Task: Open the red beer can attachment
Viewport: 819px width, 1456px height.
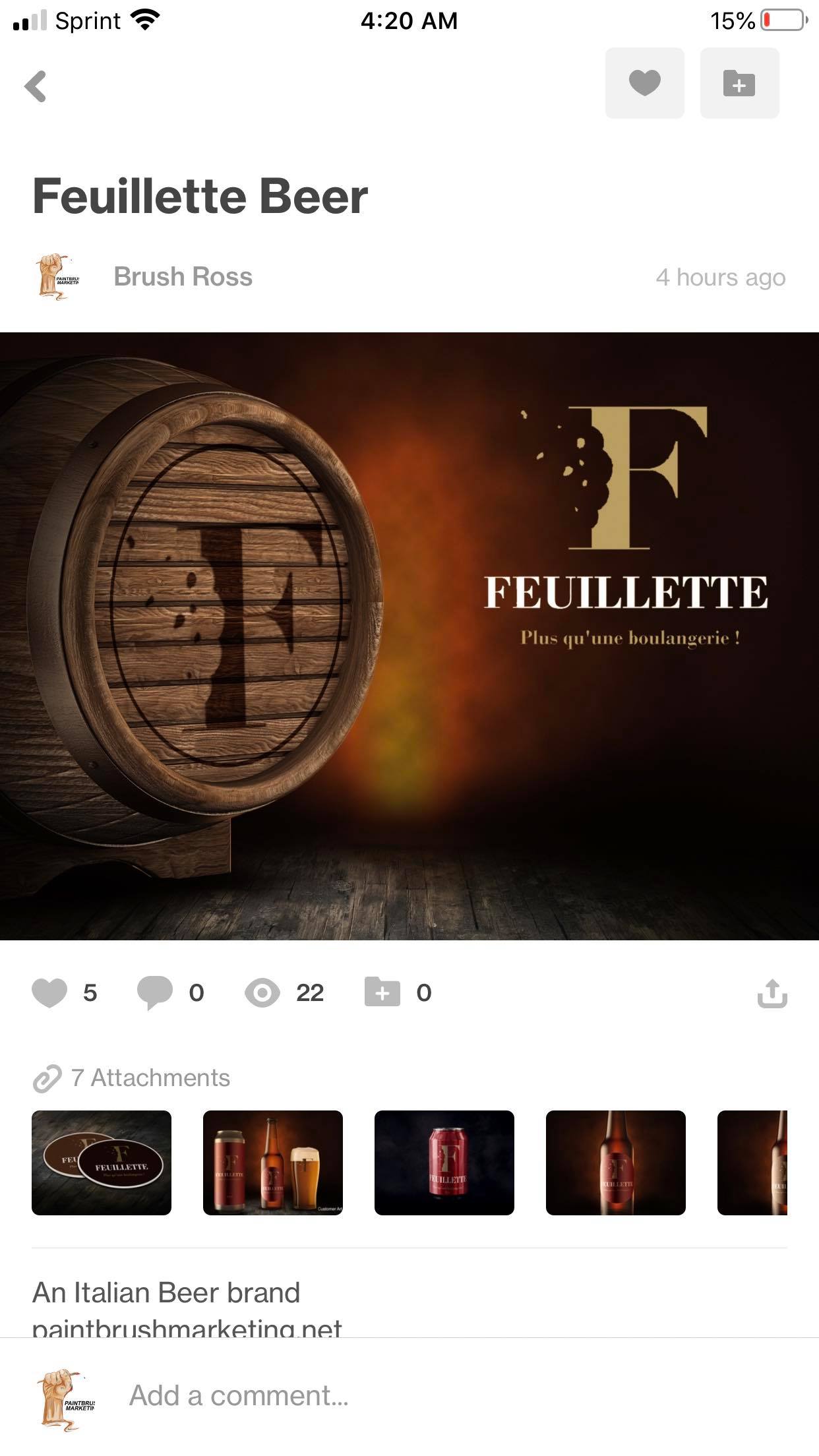Action: pos(444,1163)
